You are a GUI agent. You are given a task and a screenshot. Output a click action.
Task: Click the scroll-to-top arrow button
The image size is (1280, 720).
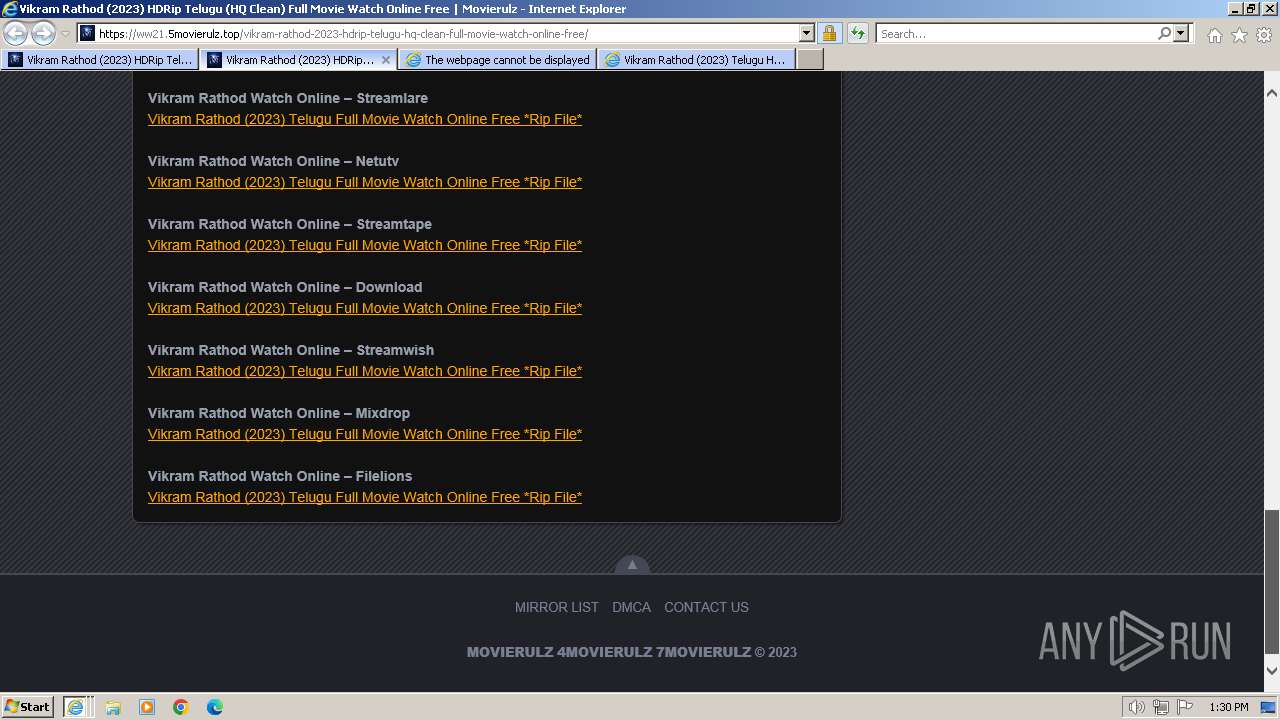pos(632,565)
